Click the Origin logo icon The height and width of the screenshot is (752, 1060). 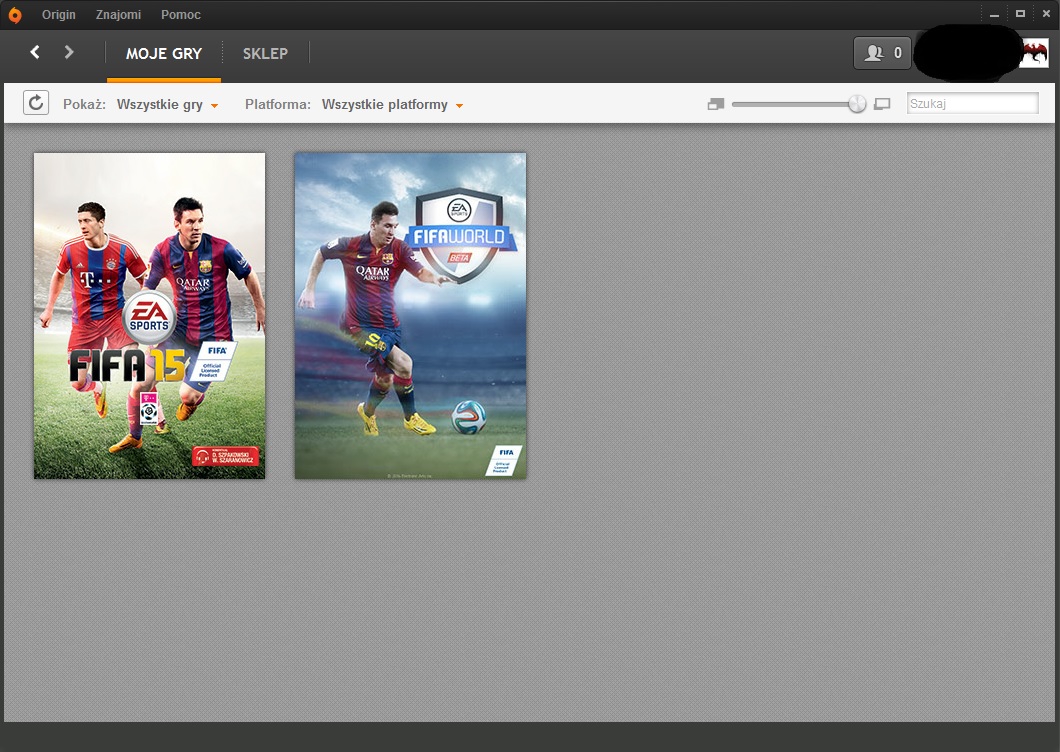point(15,15)
